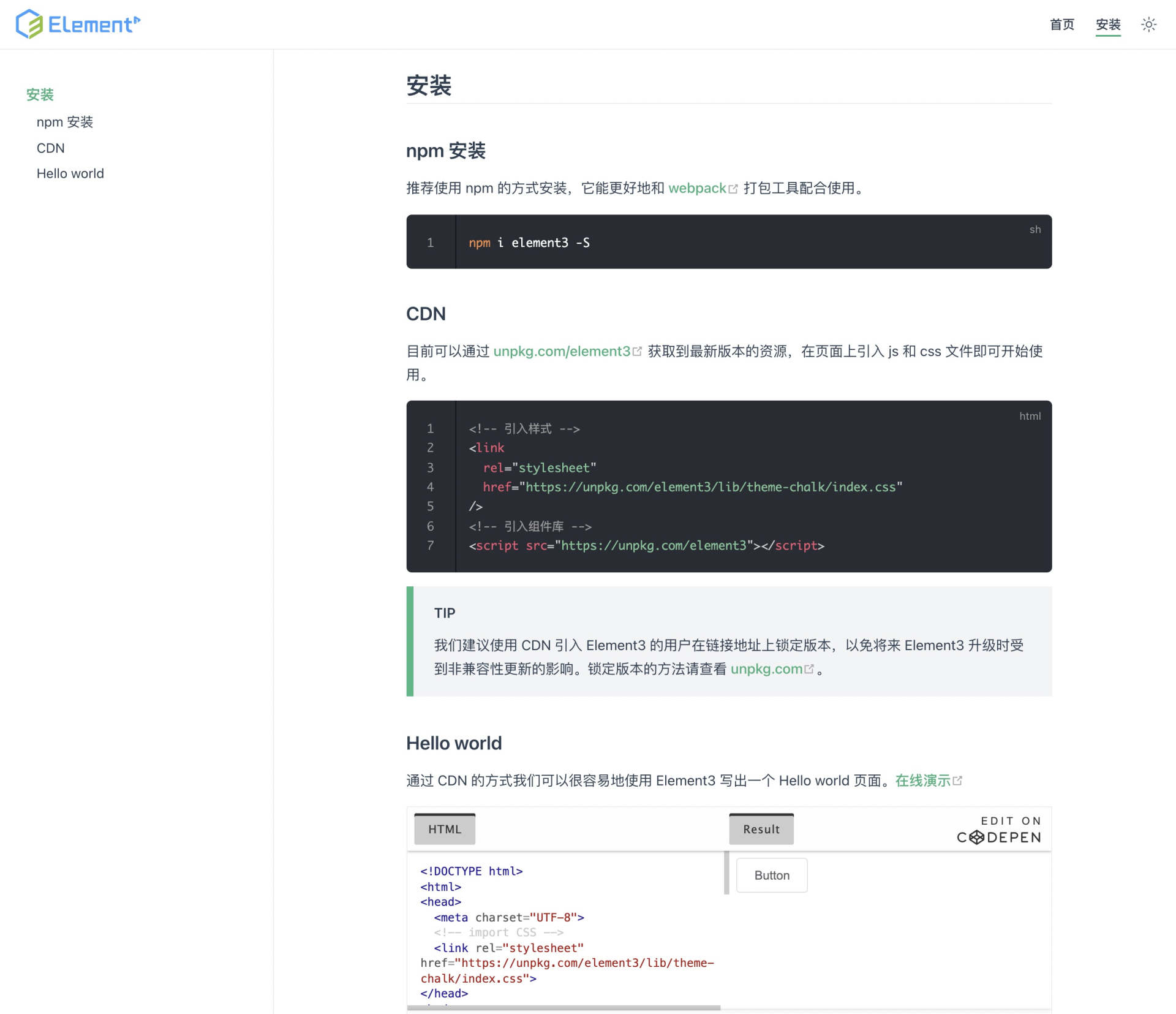The height and width of the screenshot is (1014, 1176).
Task: Click the 'sh' language label
Action: [x=1035, y=229]
